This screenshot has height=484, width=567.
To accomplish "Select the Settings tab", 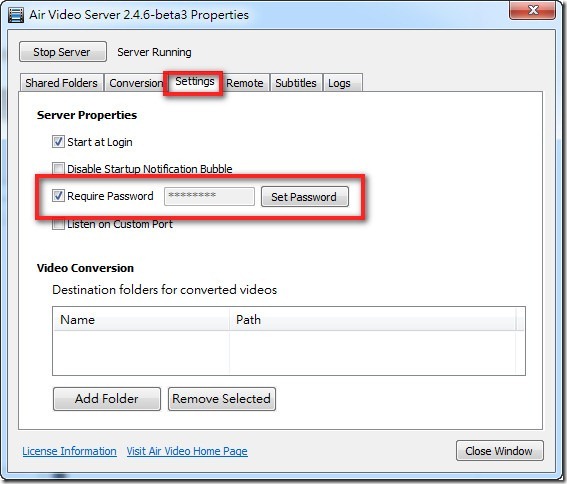I will (x=195, y=82).
